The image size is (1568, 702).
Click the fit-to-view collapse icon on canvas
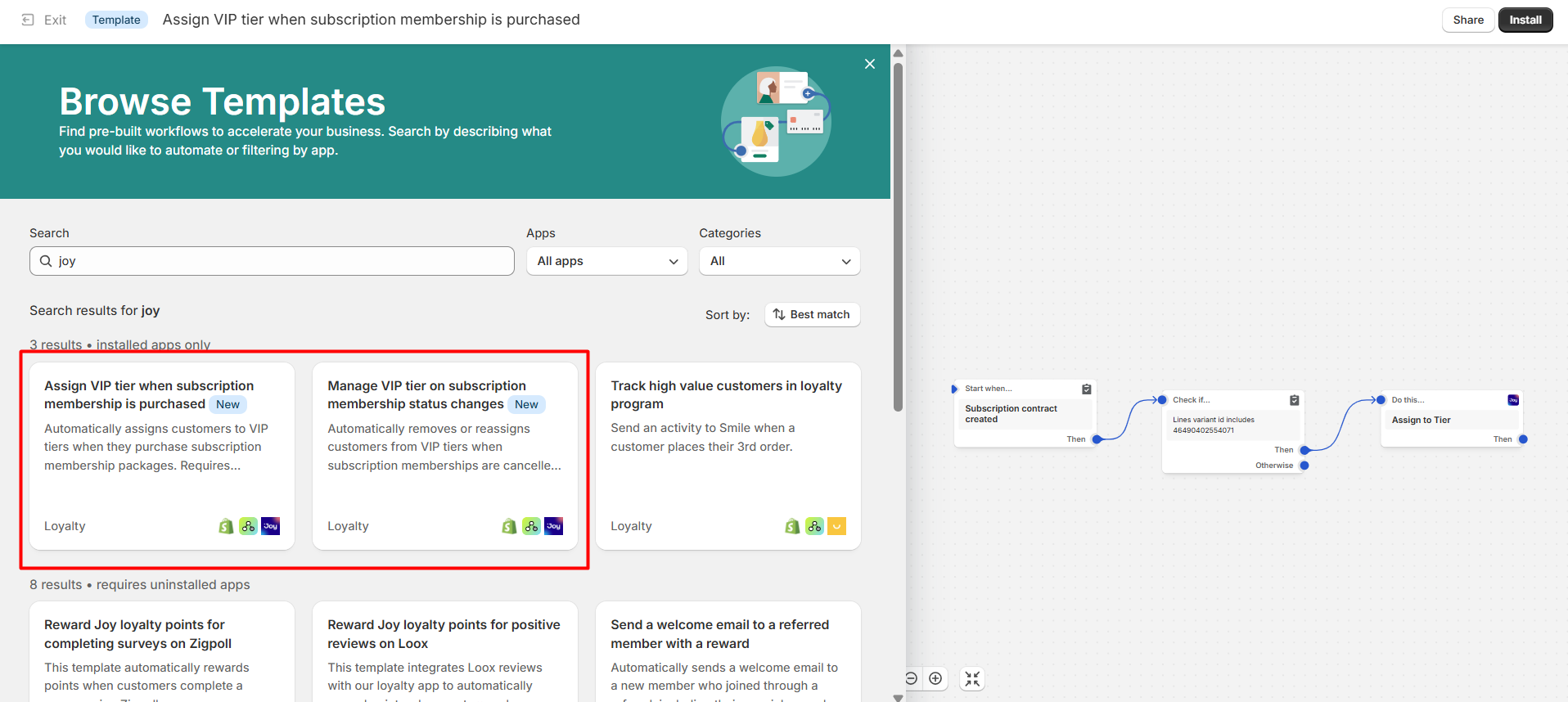pyautogui.click(x=971, y=678)
